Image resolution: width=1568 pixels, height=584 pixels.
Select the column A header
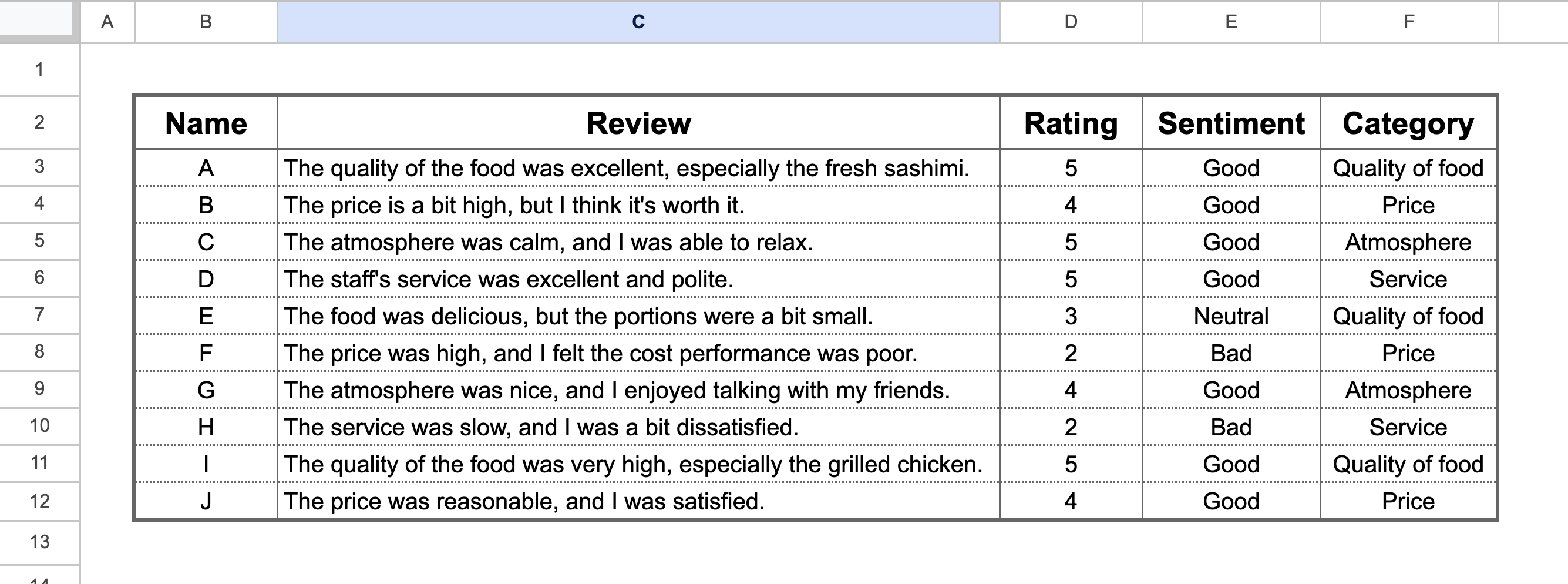(108, 22)
